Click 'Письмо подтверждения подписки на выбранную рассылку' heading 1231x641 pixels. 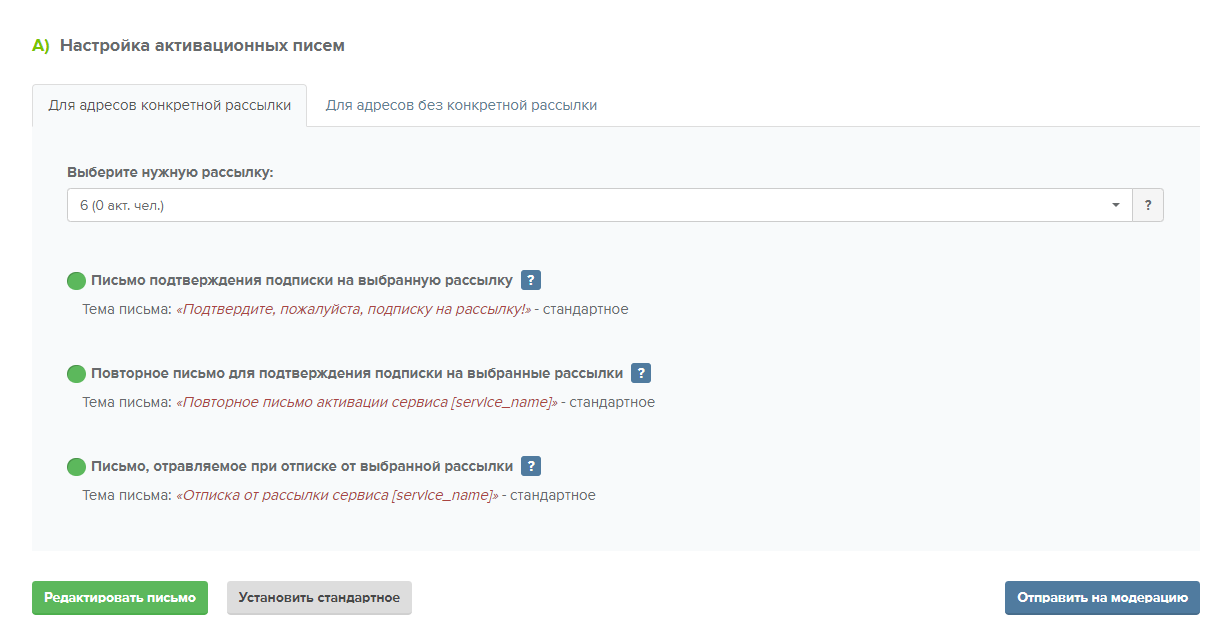[301, 280]
